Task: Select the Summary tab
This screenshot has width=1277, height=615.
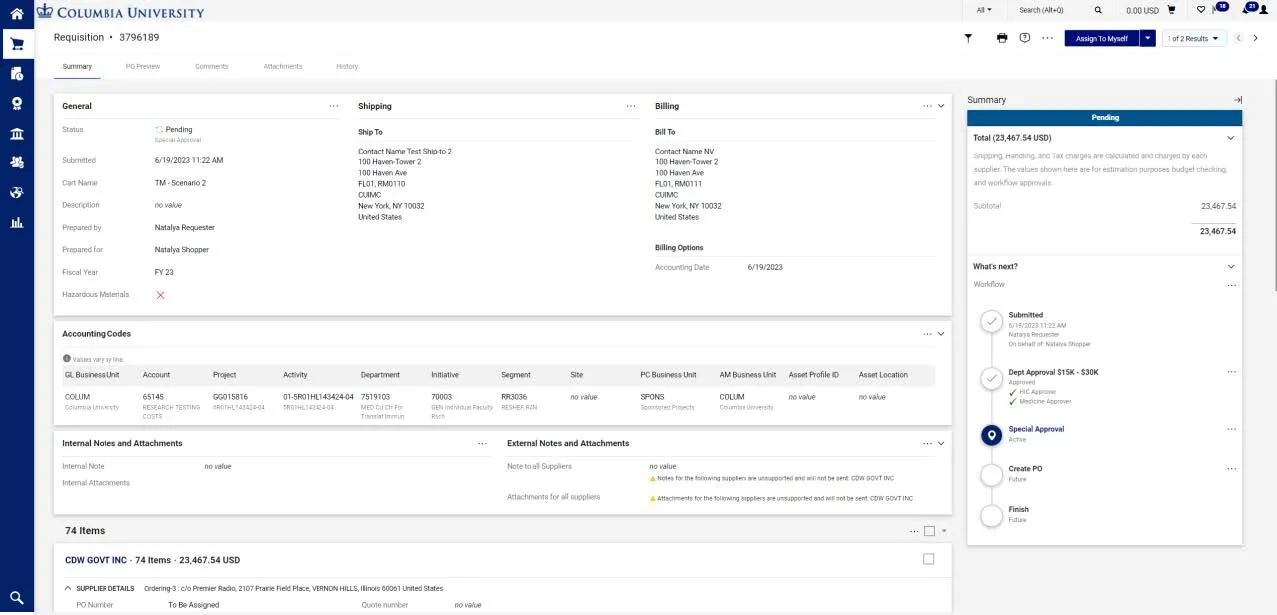Action: pyautogui.click(x=77, y=66)
